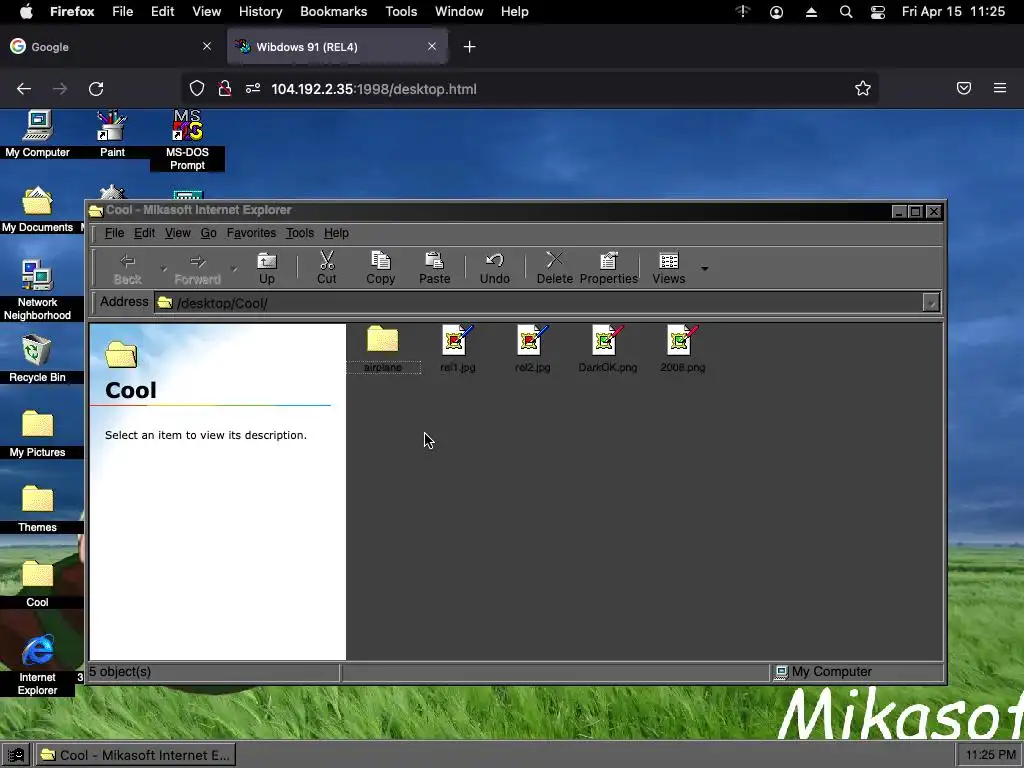The image size is (1024, 768).
Task: Select the rel2.jpg file
Action: pyautogui.click(x=533, y=349)
